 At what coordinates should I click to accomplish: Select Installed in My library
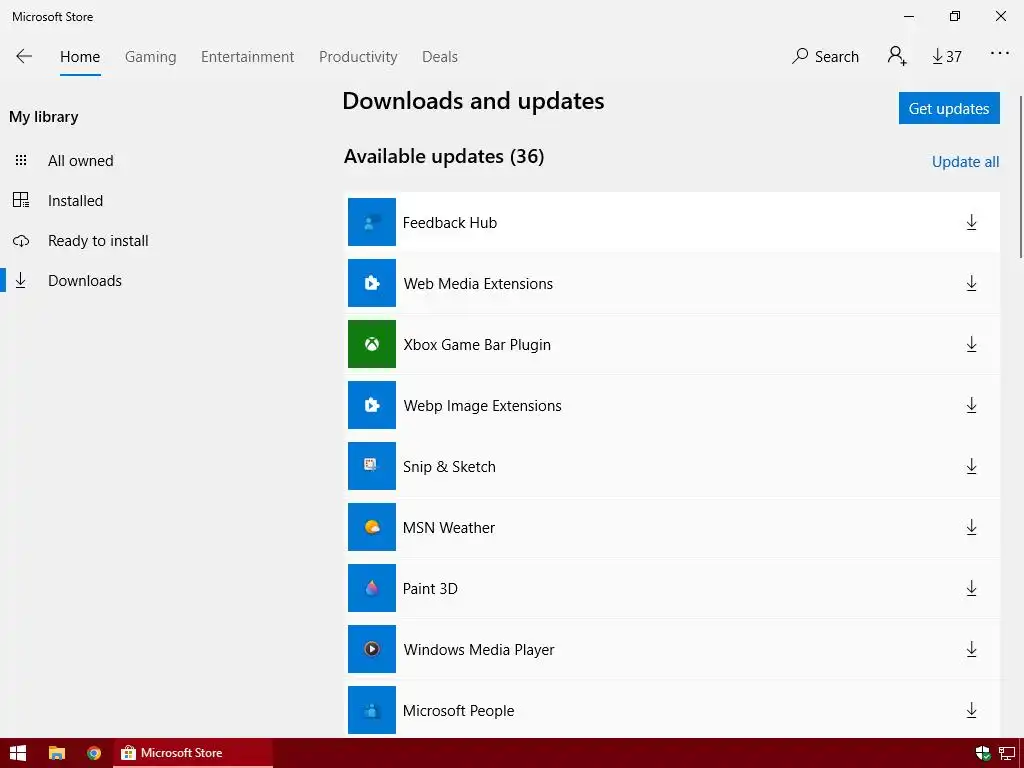coord(75,200)
